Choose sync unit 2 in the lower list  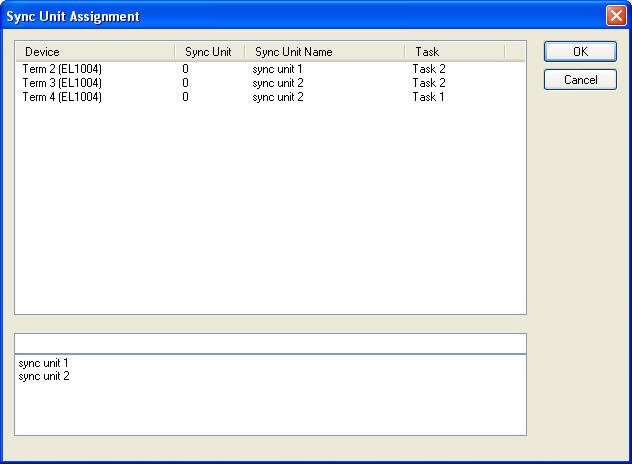point(44,376)
